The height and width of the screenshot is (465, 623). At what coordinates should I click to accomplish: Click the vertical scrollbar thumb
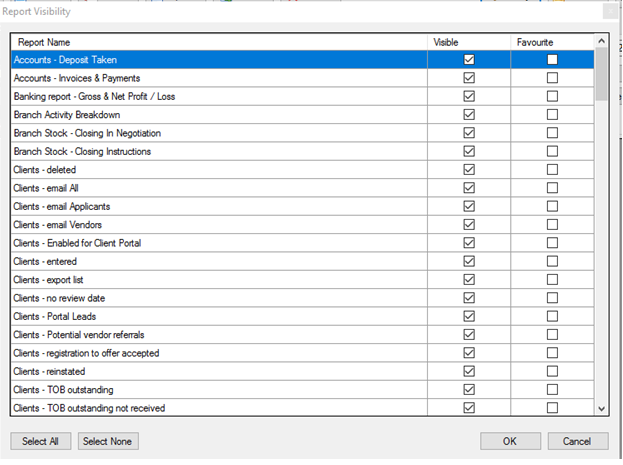point(601,74)
